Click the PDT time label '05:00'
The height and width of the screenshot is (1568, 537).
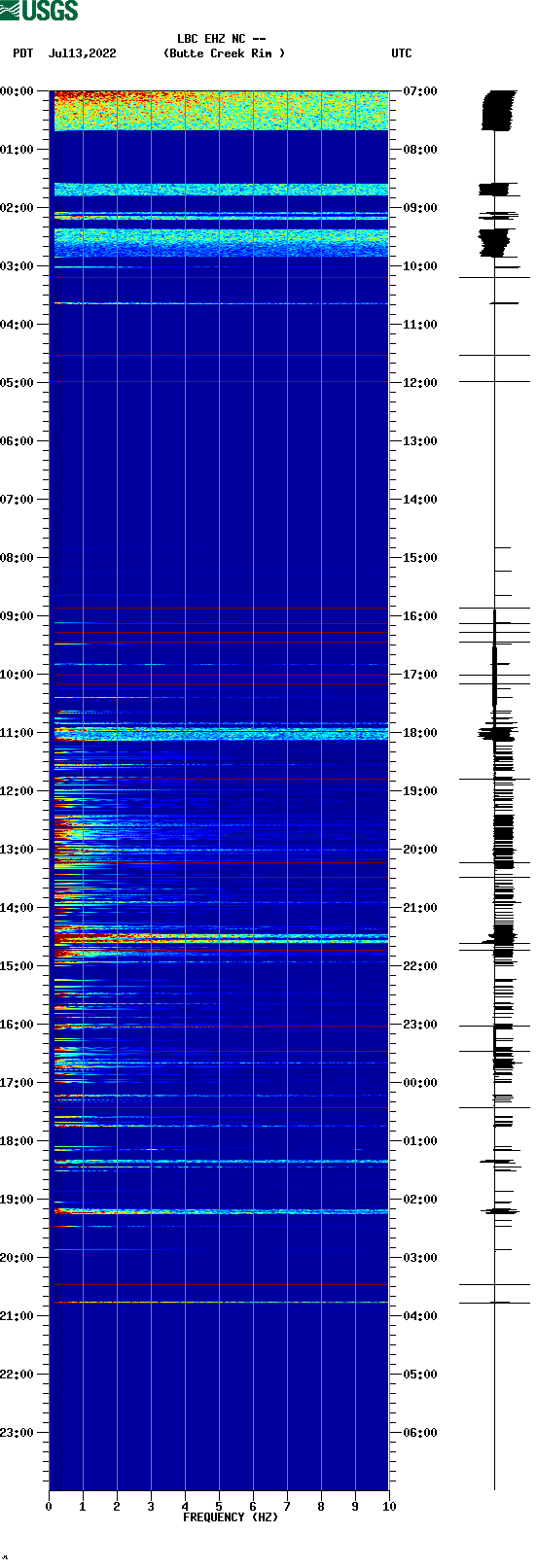click(x=17, y=383)
